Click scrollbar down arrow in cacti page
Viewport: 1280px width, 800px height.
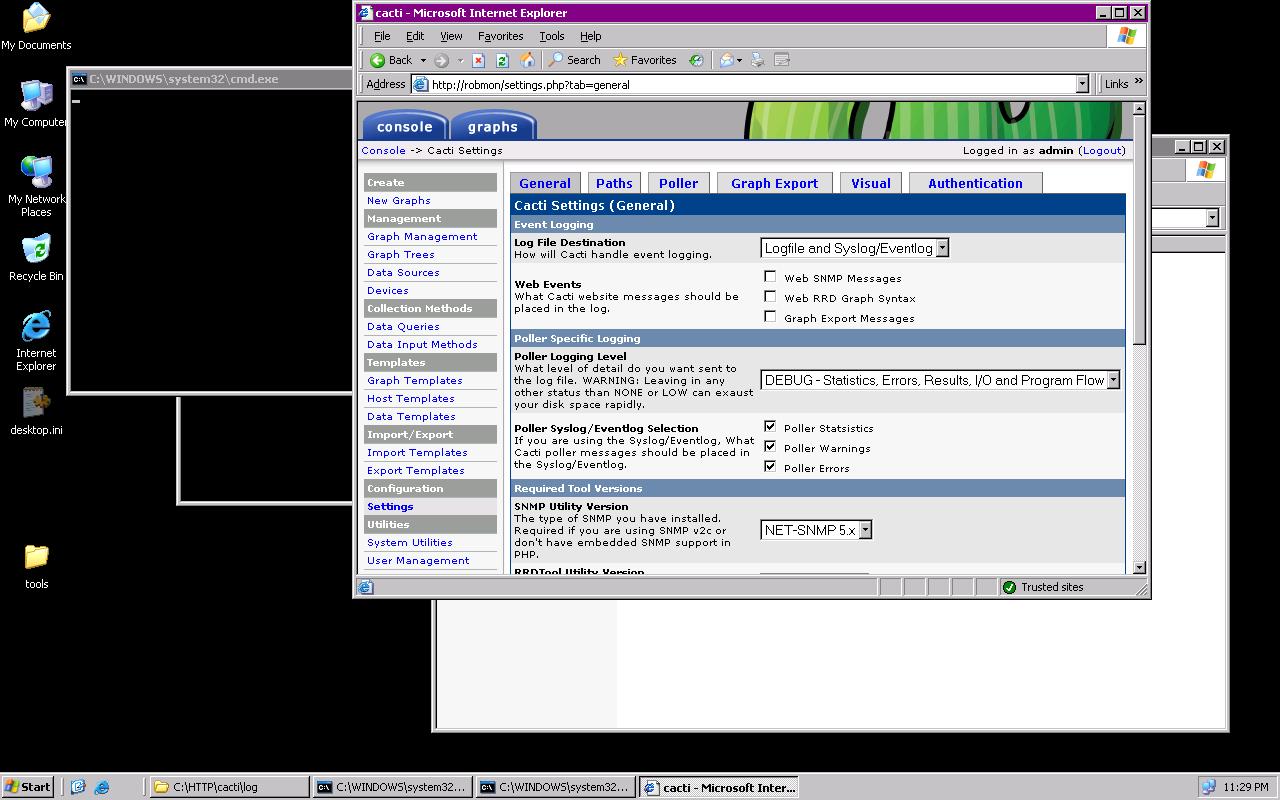coord(1139,567)
